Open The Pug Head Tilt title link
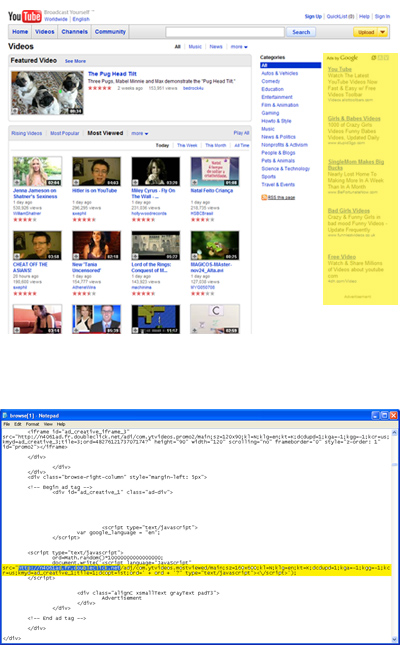400x645 pixels. [112, 74]
